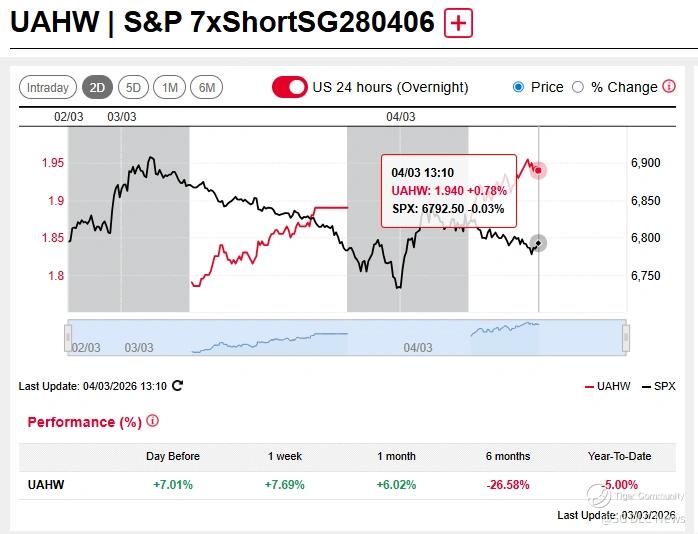This screenshot has height=534, width=698.
Task: Add UAHW to watchlist with plus icon
Action: click(458, 23)
